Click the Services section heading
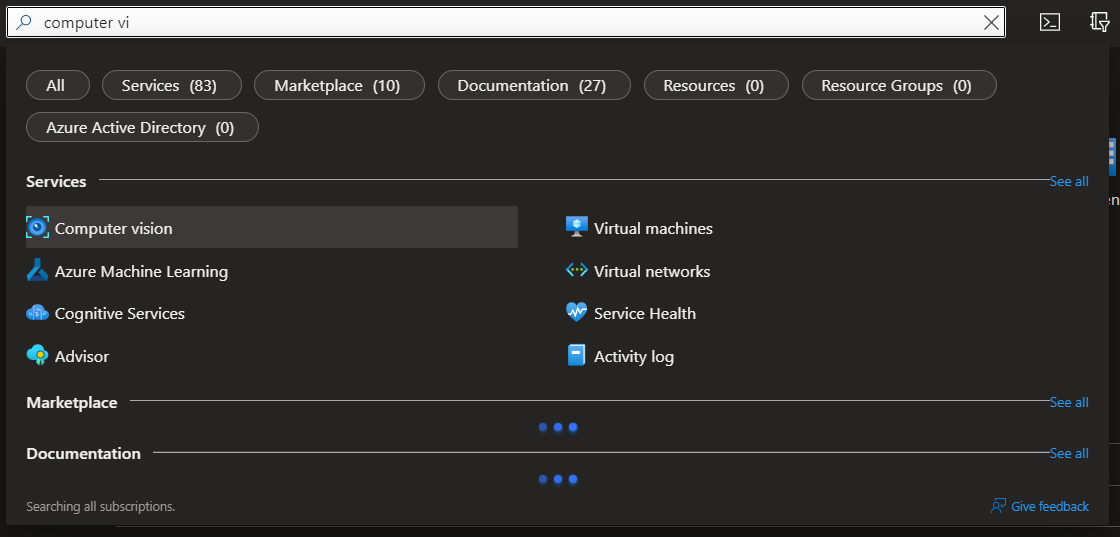Image resolution: width=1120 pixels, height=537 pixels. coord(56,181)
